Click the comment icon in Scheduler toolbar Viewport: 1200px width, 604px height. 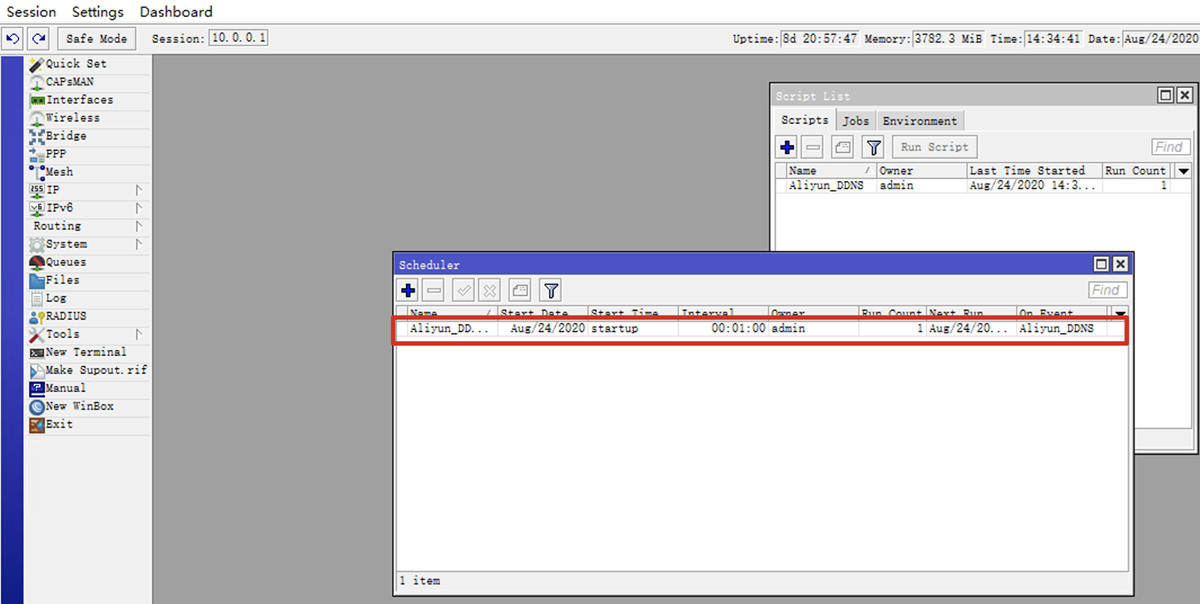pos(519,291)
